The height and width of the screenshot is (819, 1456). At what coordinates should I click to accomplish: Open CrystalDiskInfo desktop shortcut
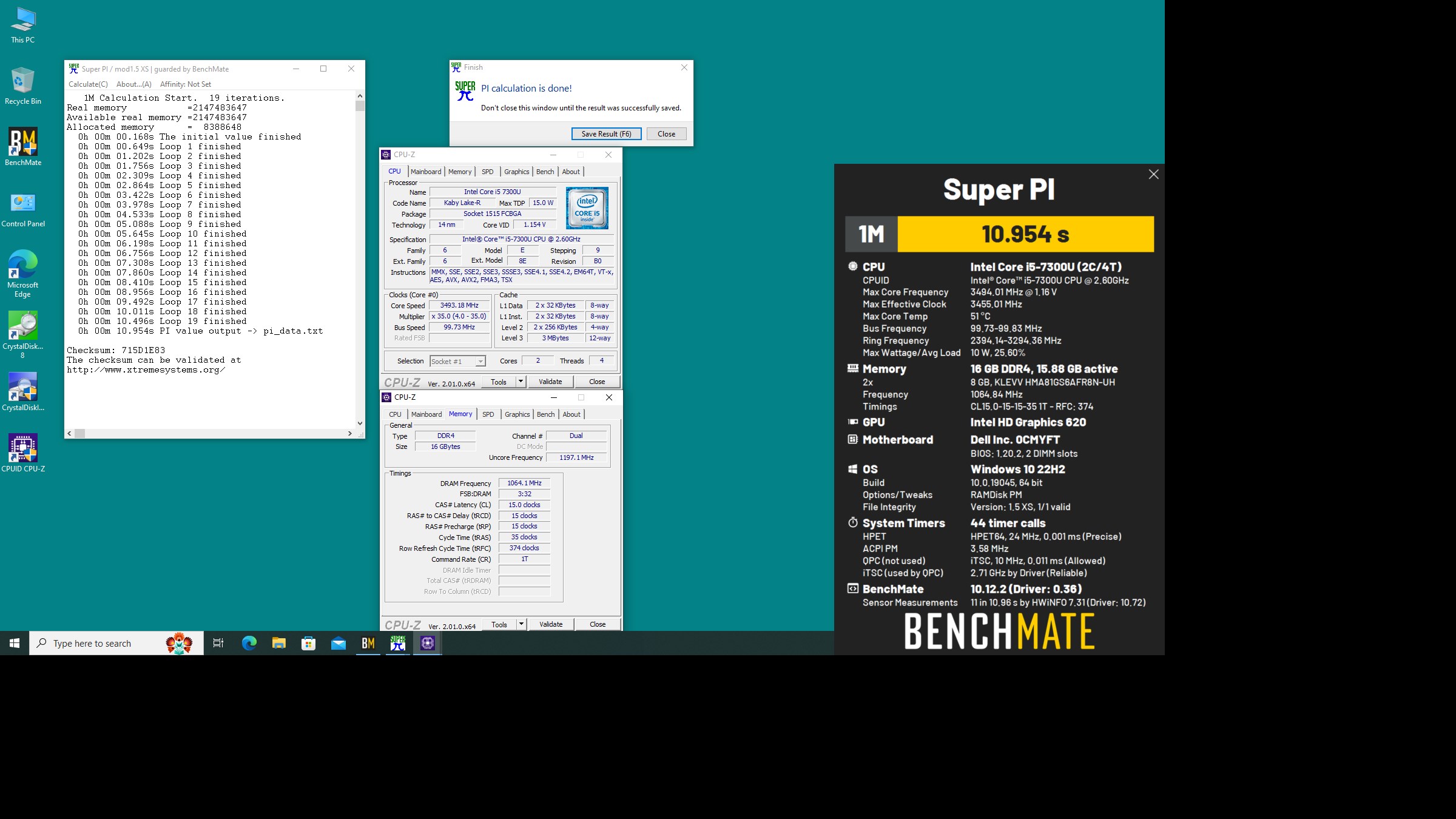coord(23,392)
